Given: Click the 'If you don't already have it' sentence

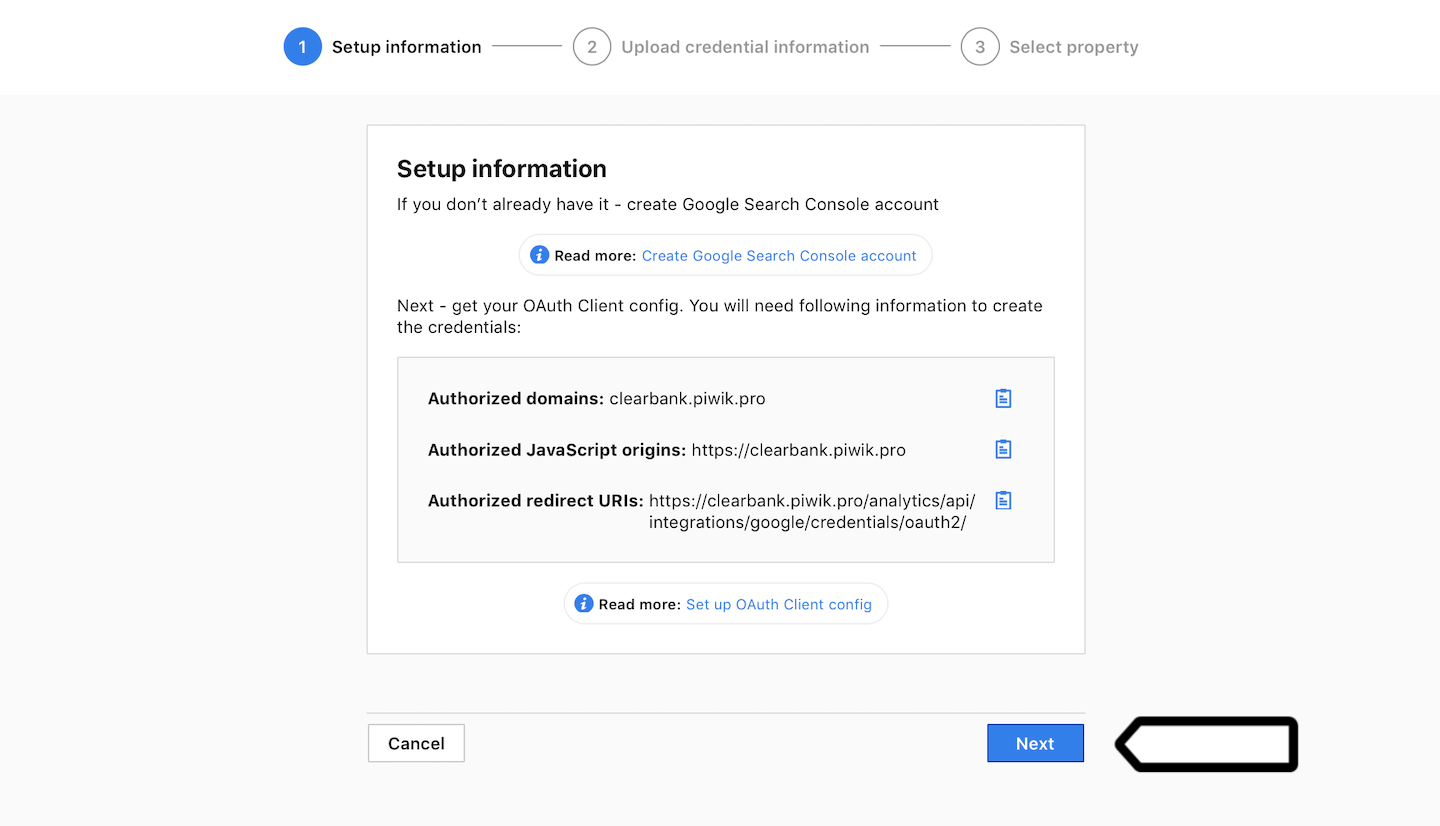Looking at the screenshot, I should coord(668,204).
